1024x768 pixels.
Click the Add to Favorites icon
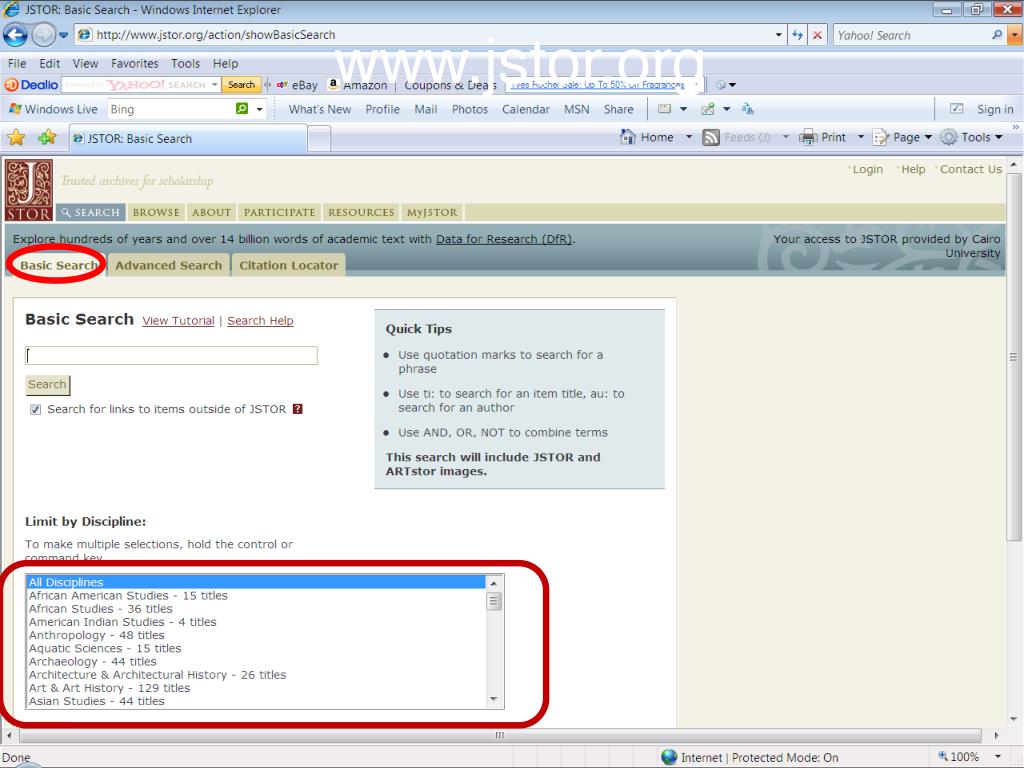tap(47, 137)
